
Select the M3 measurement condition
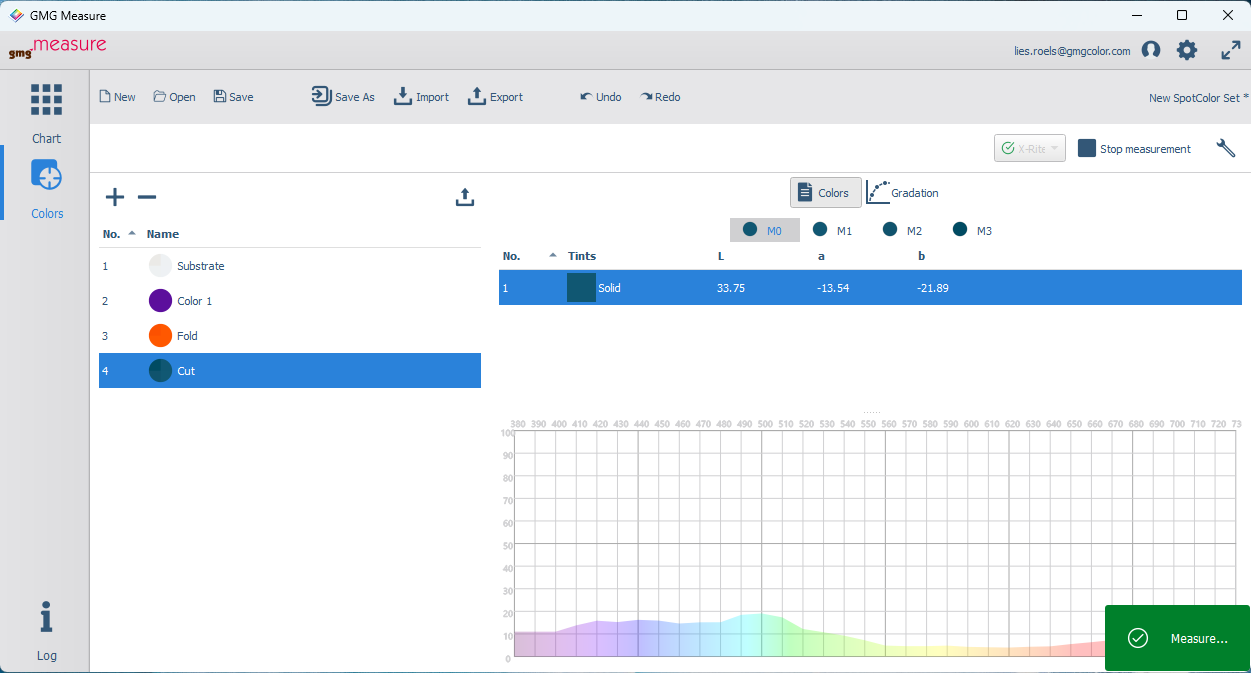(x=973, y=230)
